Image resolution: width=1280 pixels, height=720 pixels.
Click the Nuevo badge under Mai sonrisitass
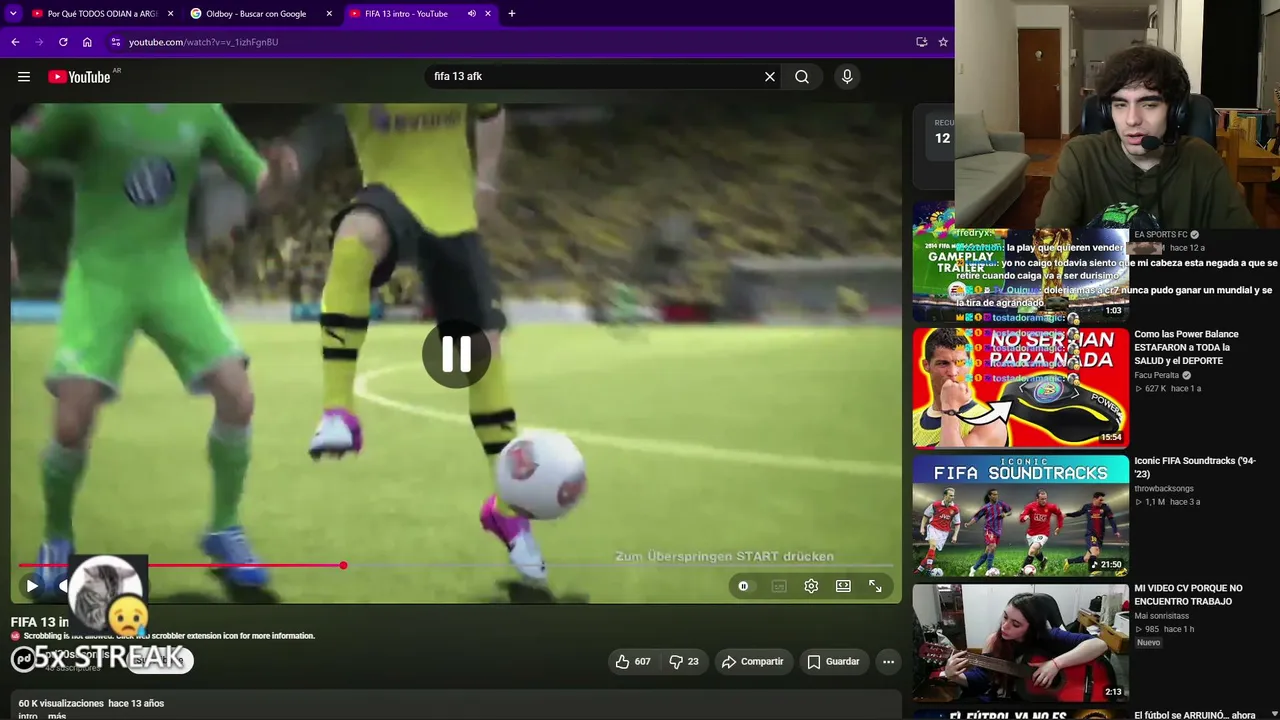[x=1148, y=643]
